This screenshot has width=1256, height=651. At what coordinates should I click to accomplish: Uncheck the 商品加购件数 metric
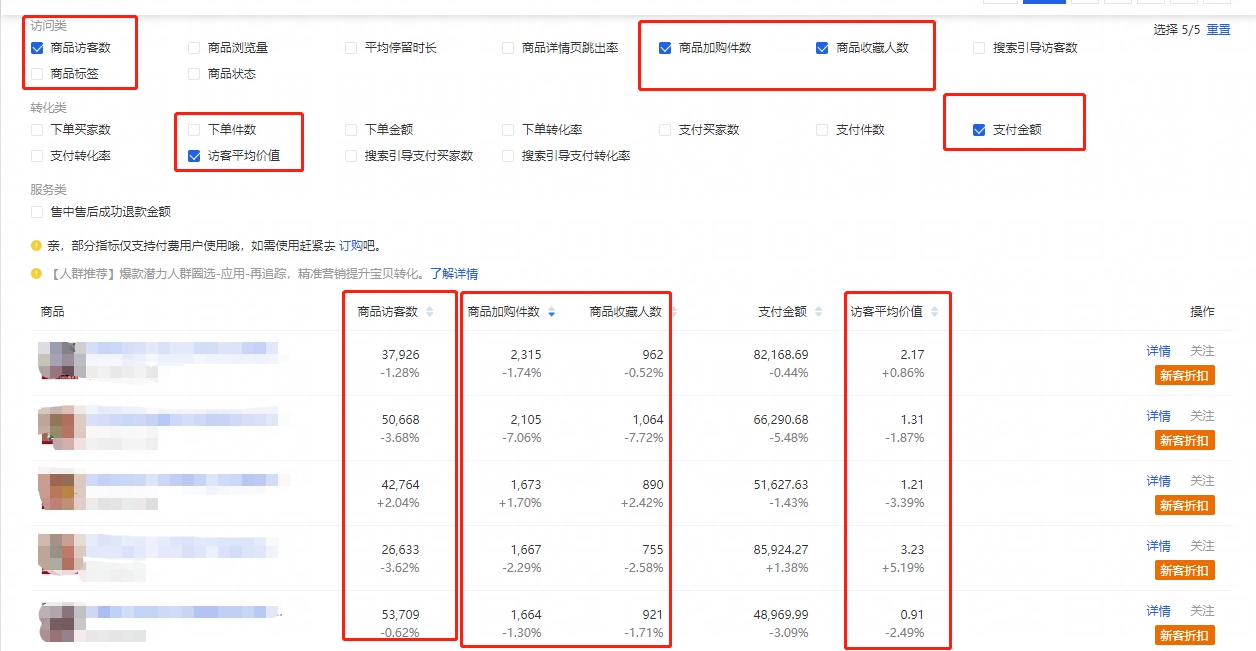coord(663,47)
